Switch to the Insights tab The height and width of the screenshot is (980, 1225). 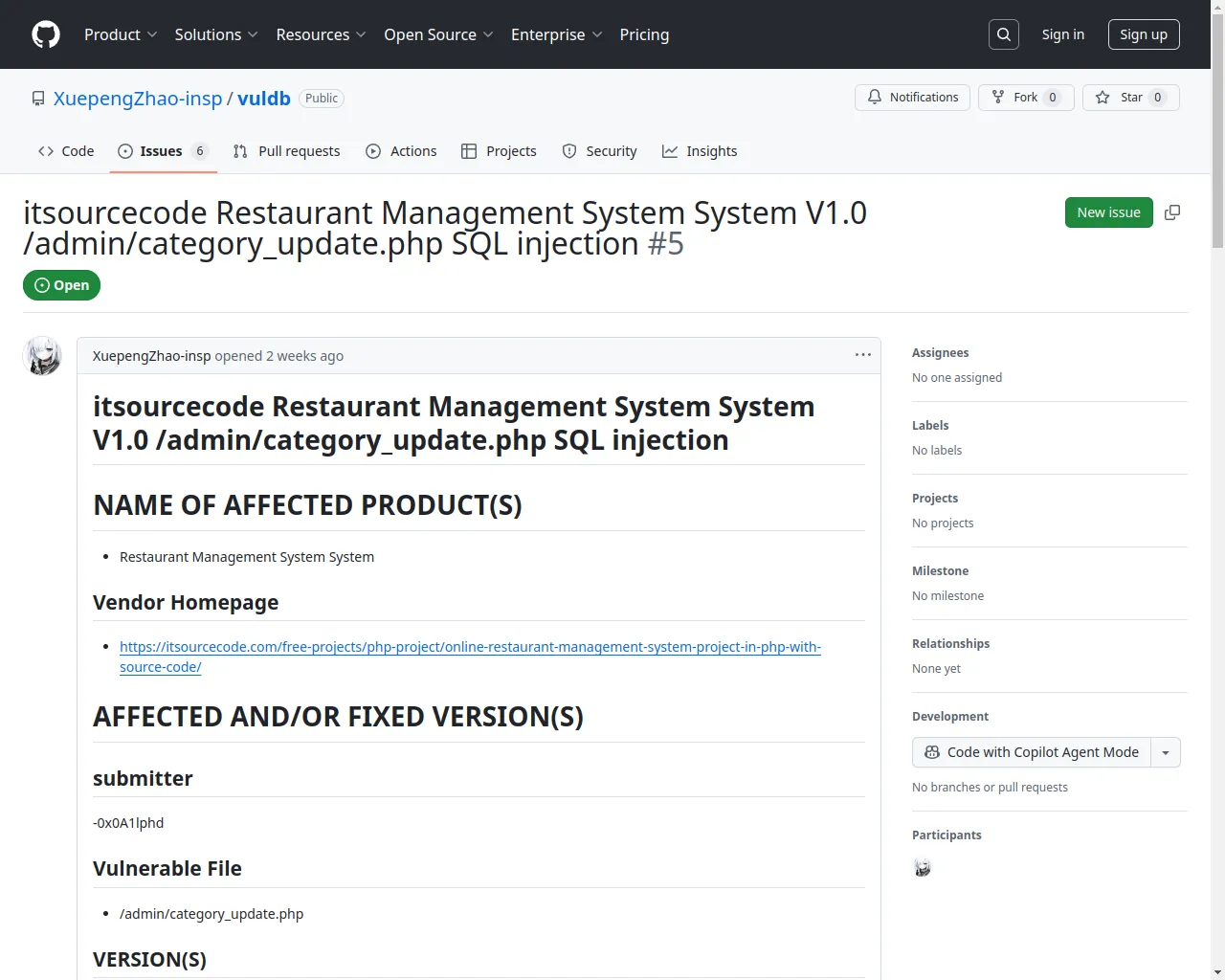(700, 151)
